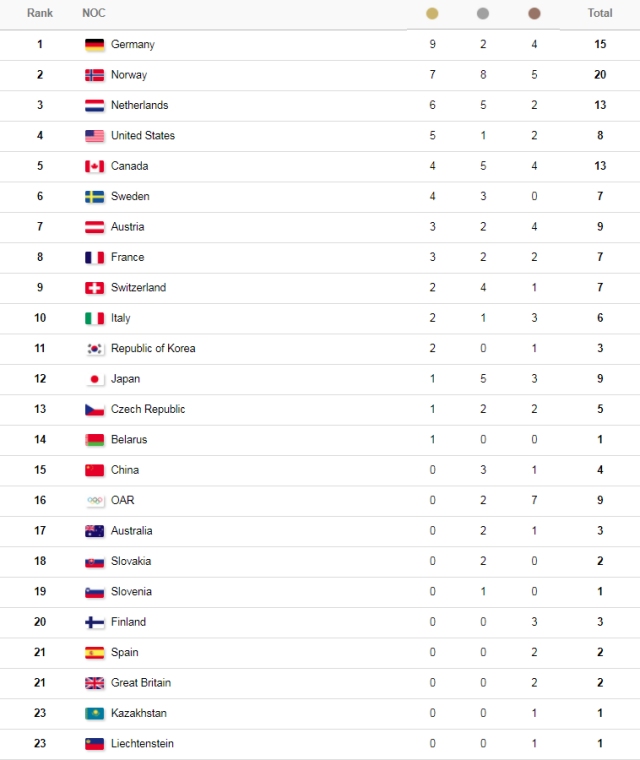Sort by the Rank column header
Viewport: 640px width, 760px height.
[x=40, y=14]
